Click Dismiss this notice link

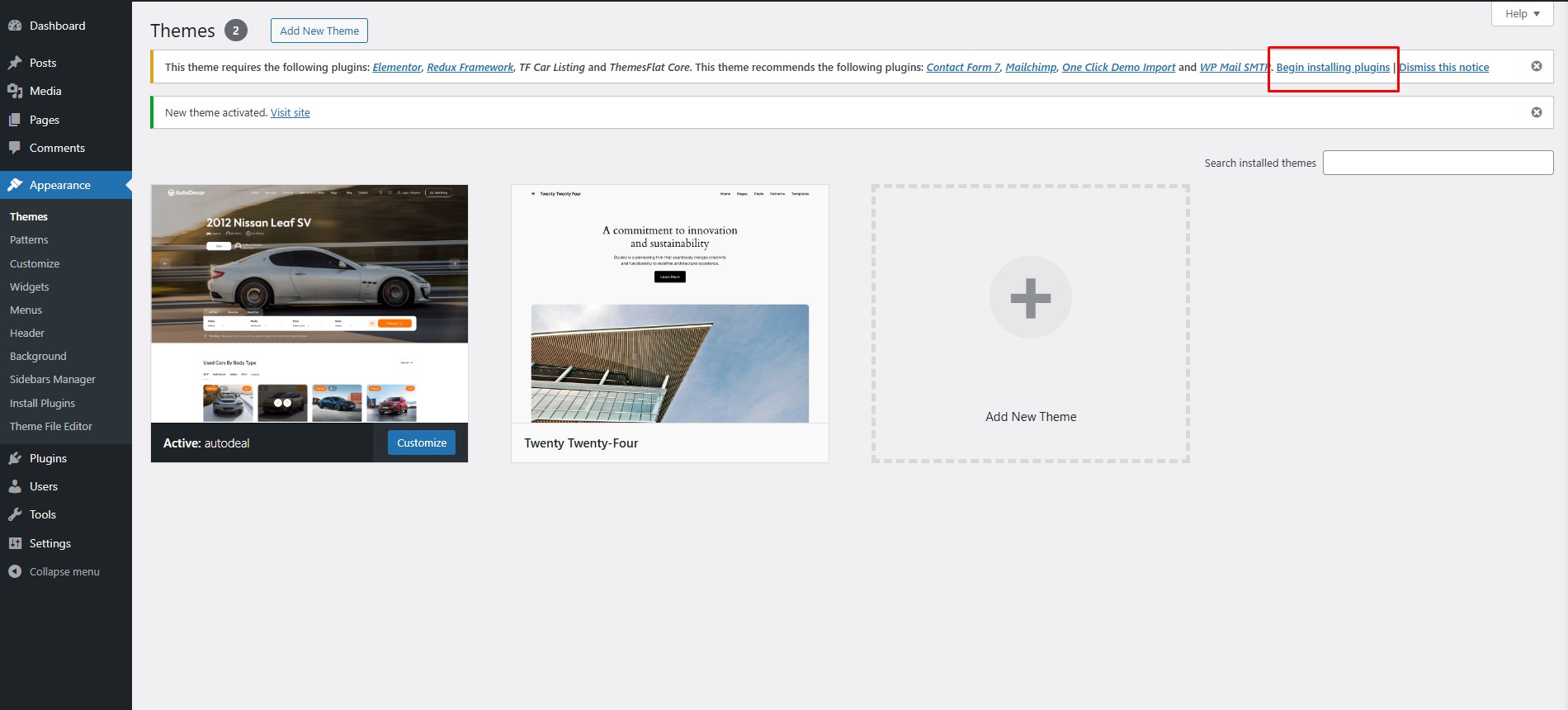click(x=1444, y=67)
